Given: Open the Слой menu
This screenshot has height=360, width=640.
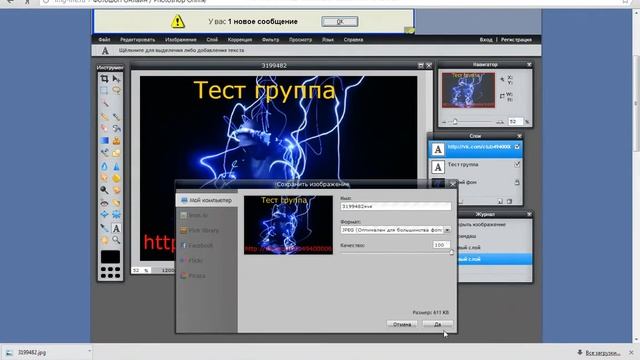Looking at the screenshot, I should coord(212,40).
